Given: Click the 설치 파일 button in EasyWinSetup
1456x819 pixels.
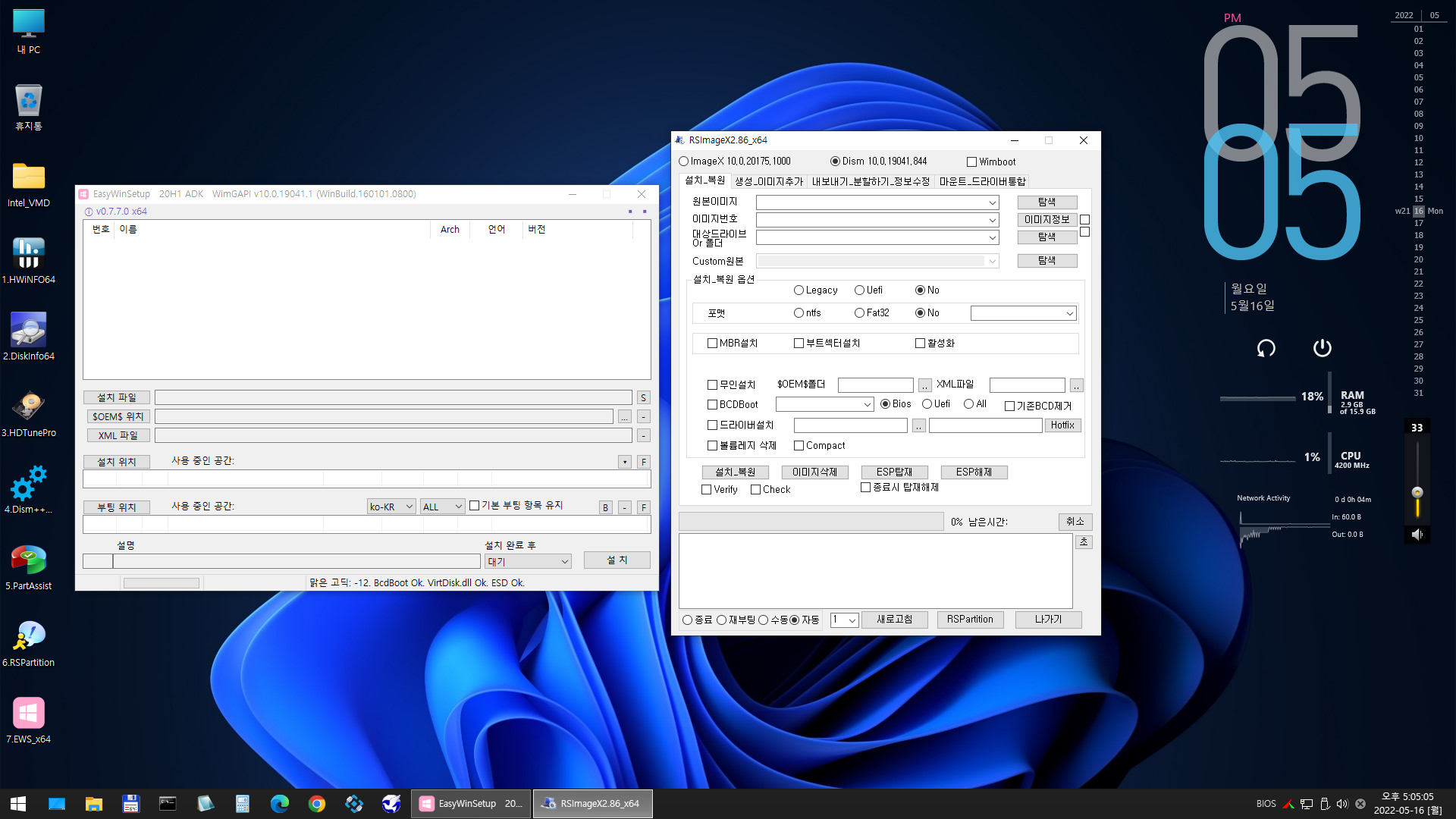Looking at the screenshot, I should click(117, 397).
